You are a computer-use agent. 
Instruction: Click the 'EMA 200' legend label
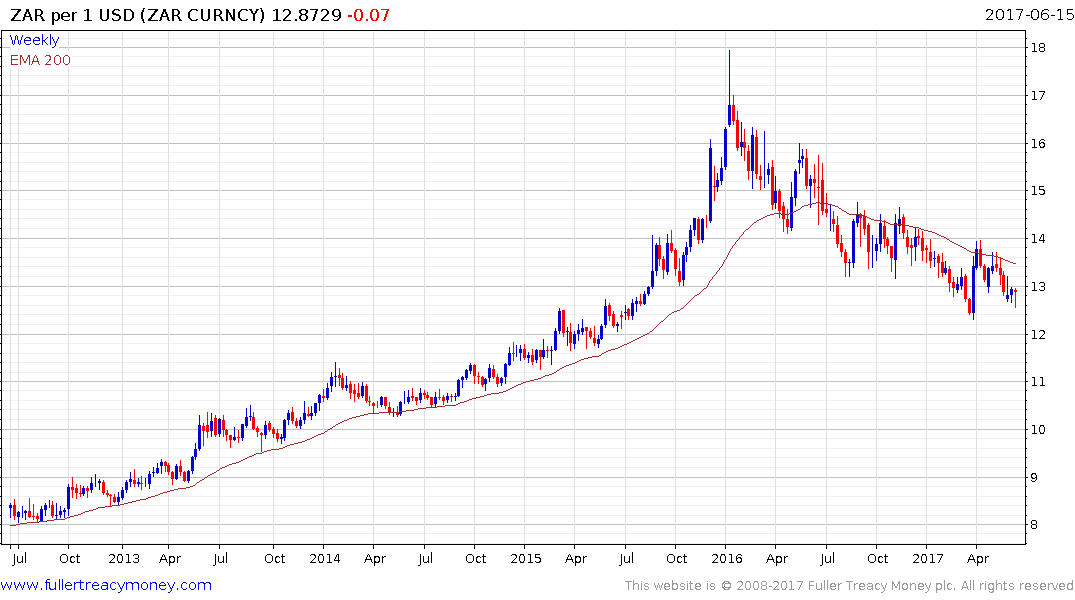coord(40,60)
